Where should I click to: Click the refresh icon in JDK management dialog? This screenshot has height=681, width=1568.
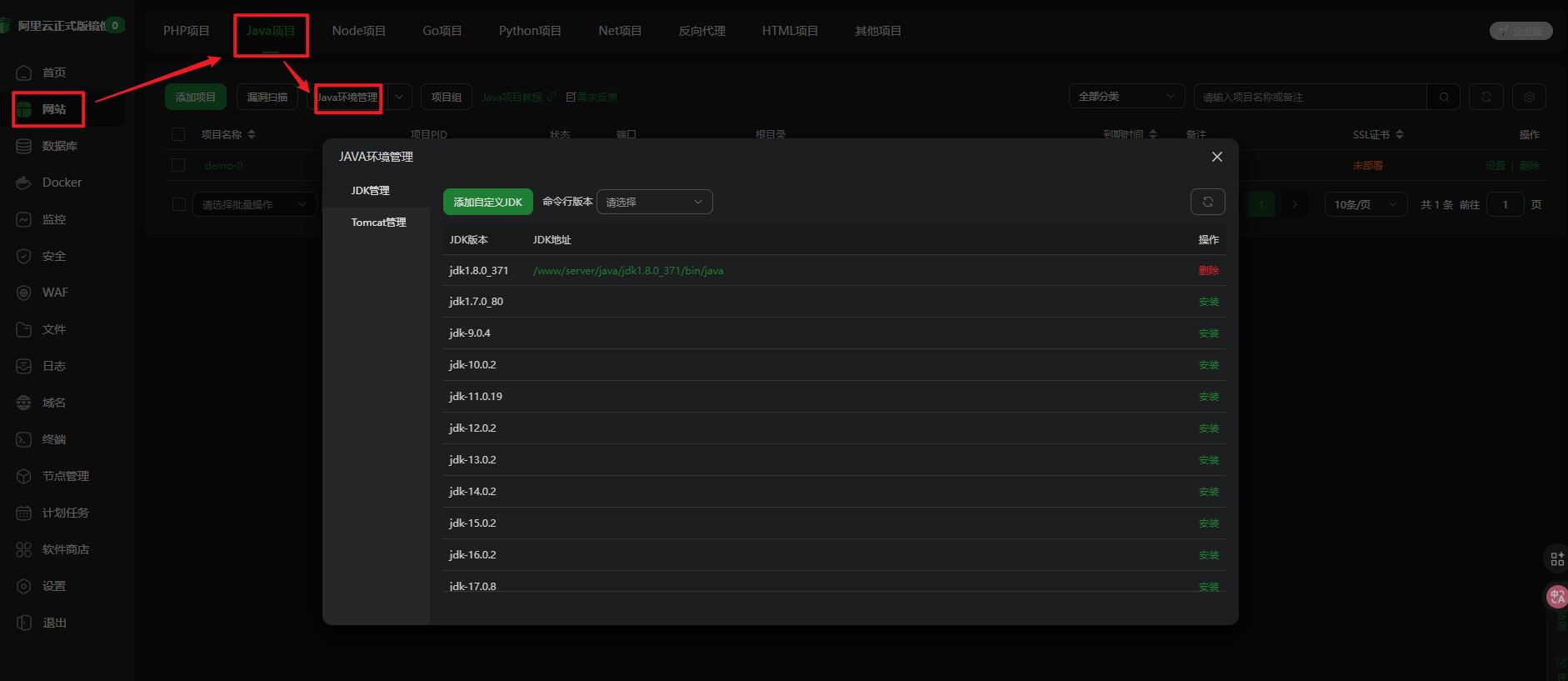click(x=1207, y=202)
